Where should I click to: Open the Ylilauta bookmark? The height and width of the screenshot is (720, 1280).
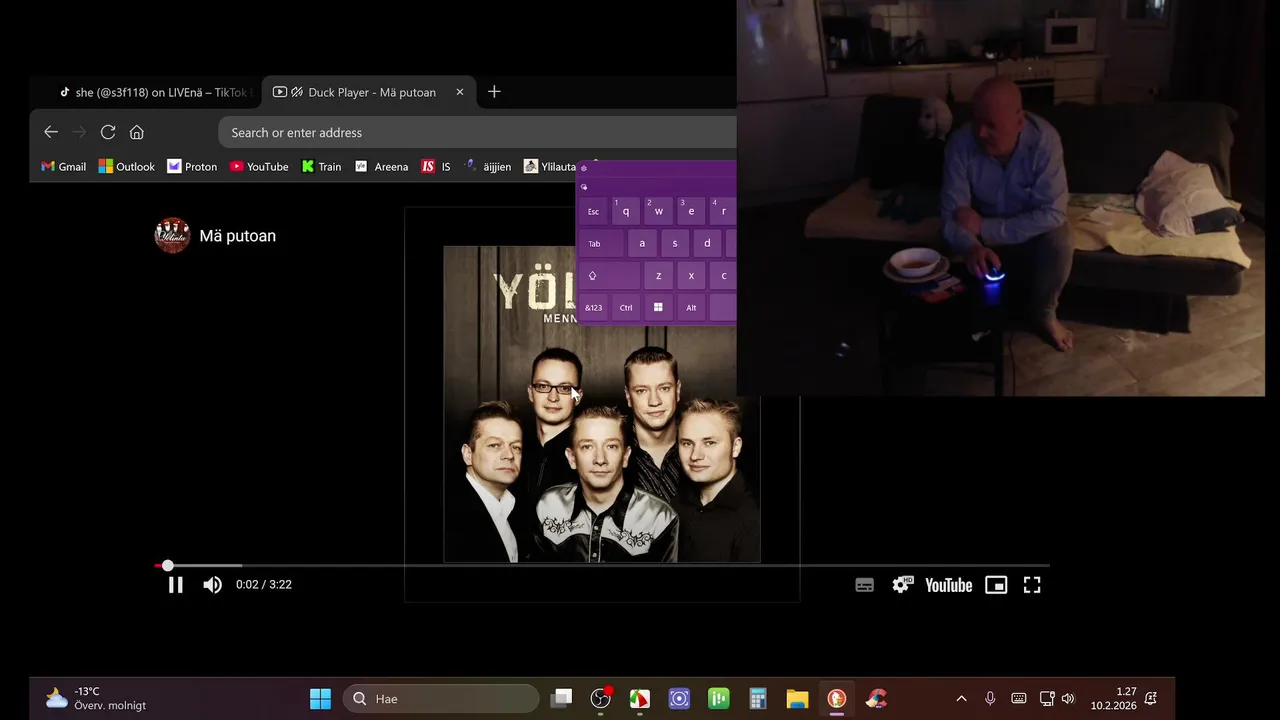point(551,167)
